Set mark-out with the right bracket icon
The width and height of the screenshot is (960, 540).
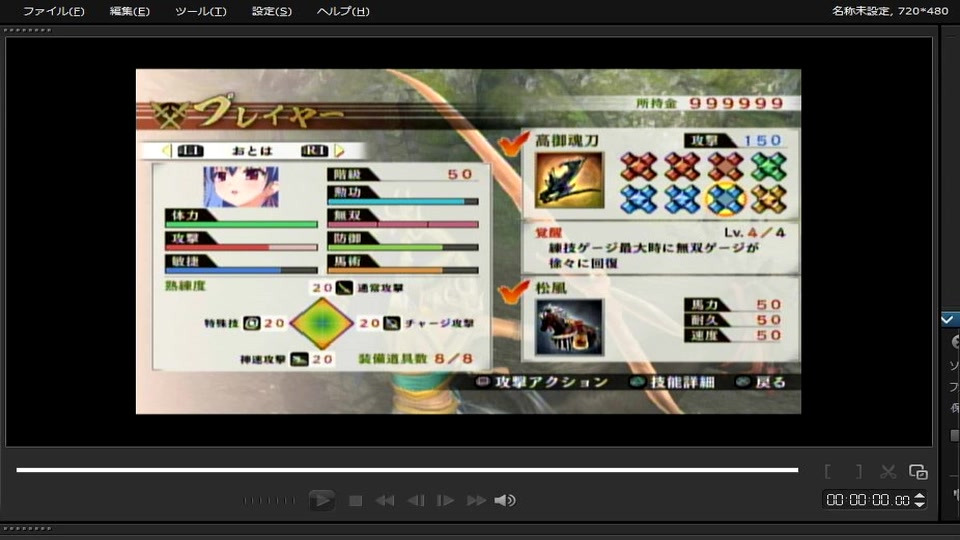(859, 471)
